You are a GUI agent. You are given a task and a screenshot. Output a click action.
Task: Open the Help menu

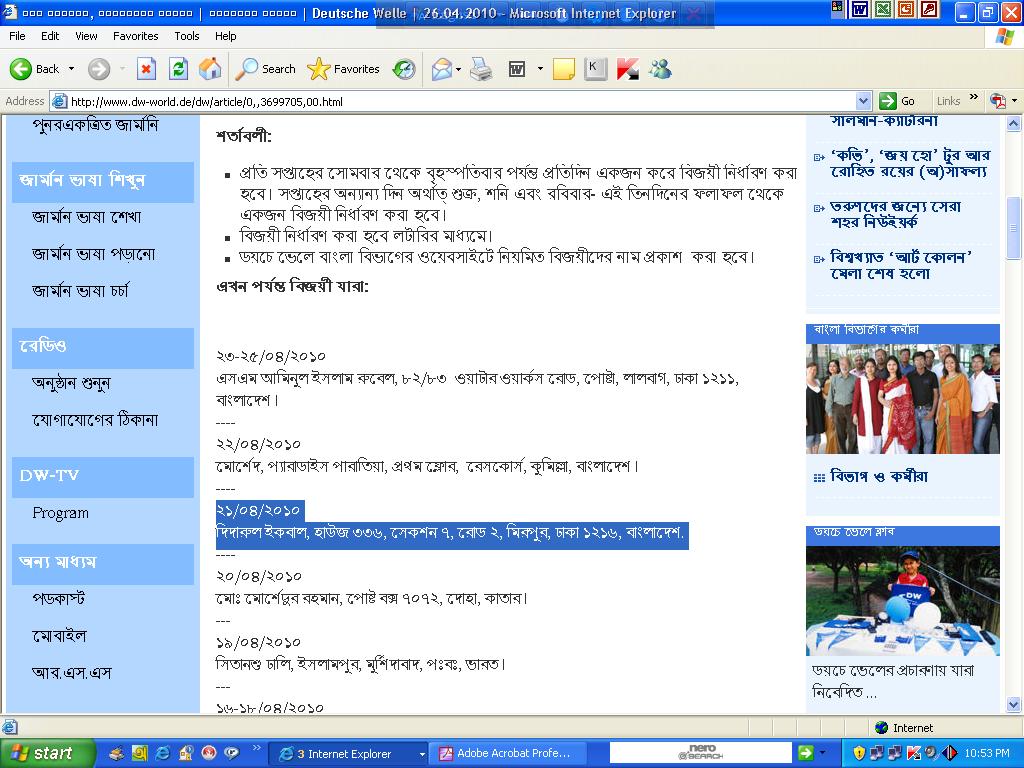pos(225,36)
